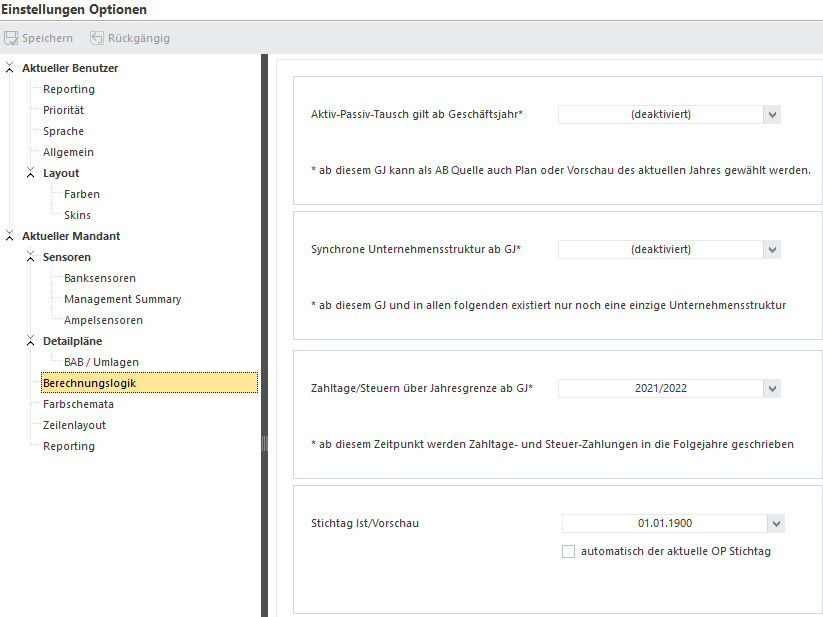Image resolution: width=823 pixels, height=617 pixels.
Task: Open the Stichtag Ist/Vorschau date picker
Action: click(x=775, y=523)
